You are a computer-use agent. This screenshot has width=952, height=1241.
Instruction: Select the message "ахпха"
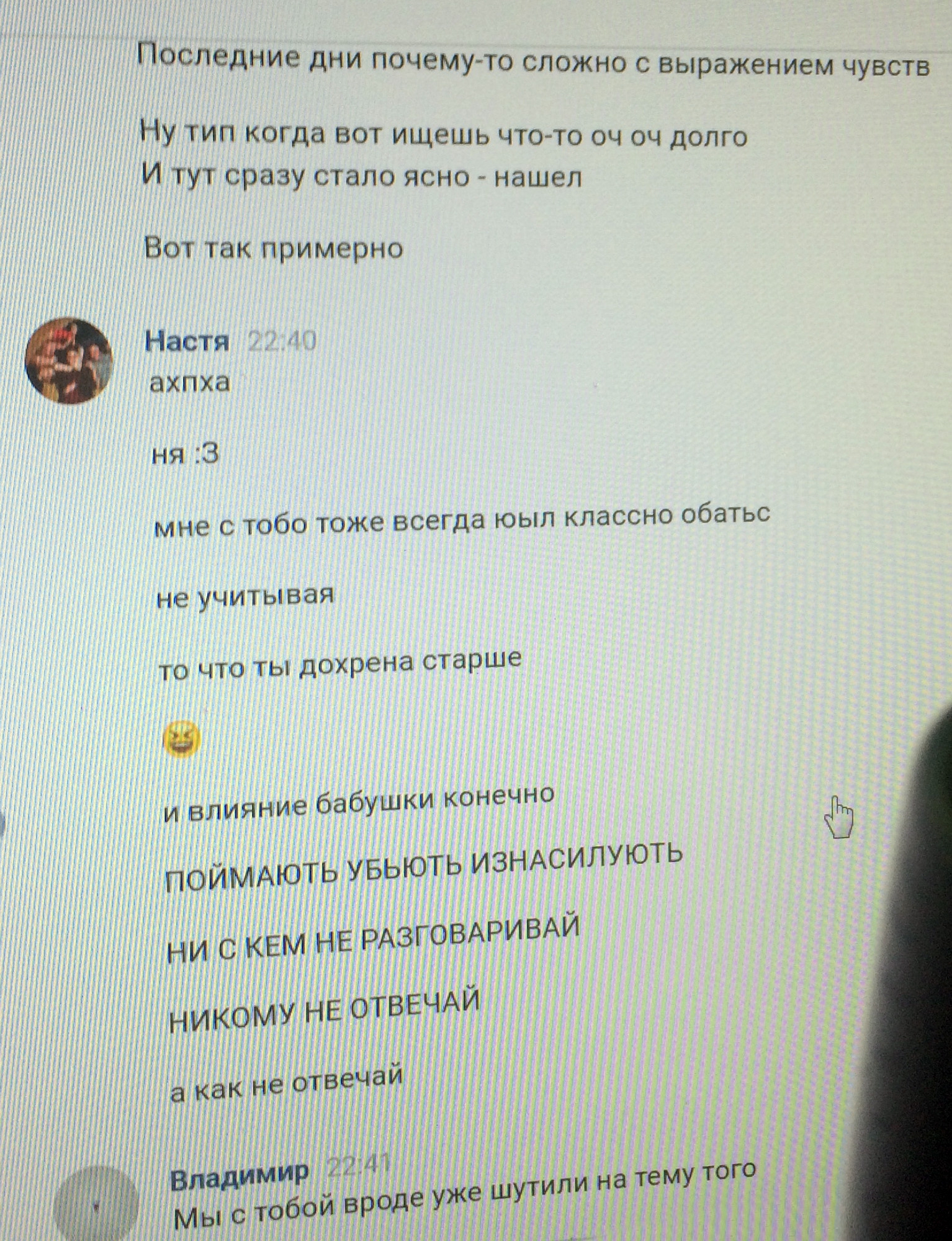[190, 382]
